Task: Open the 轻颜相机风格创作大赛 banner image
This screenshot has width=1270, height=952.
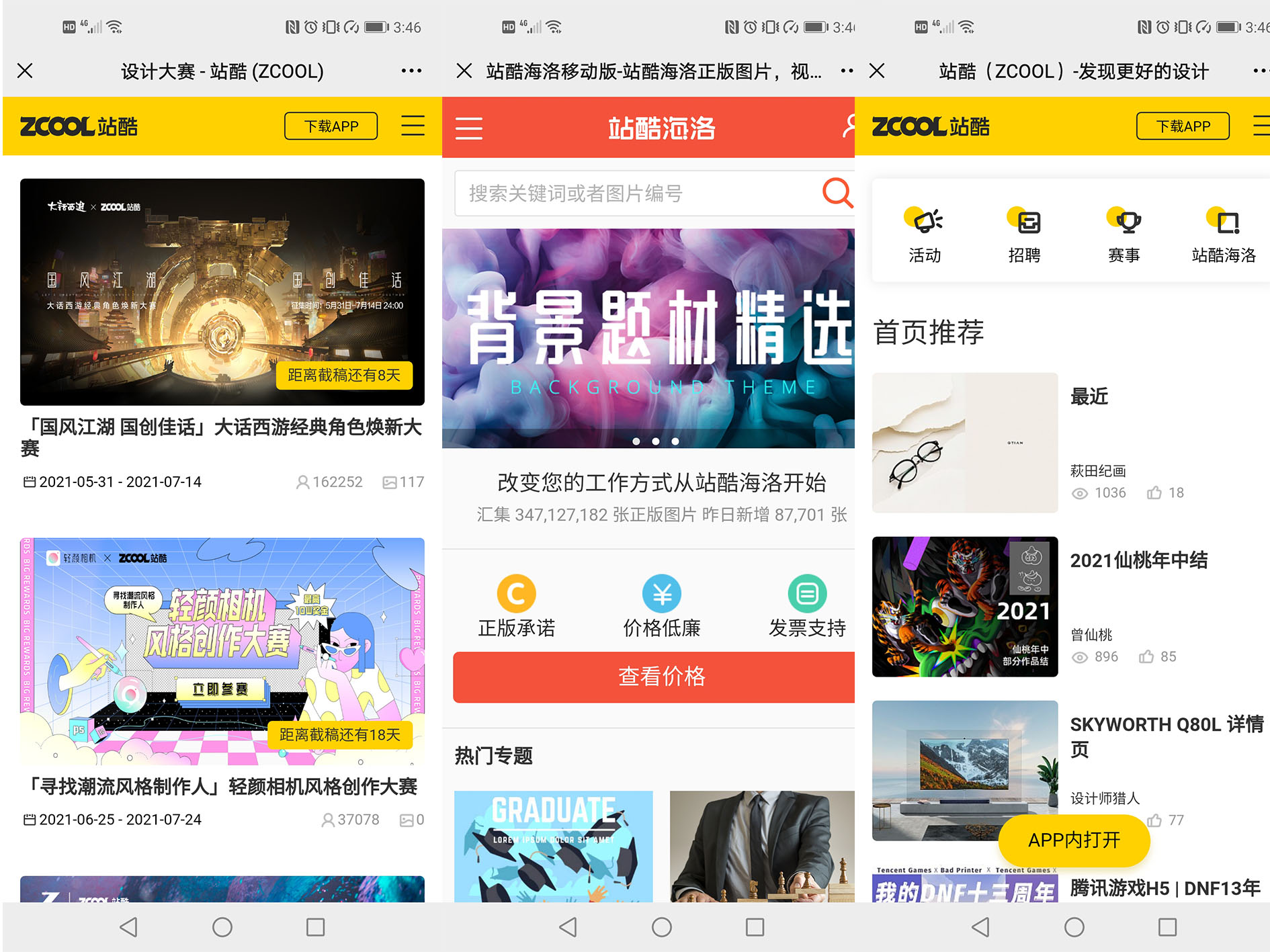Action: (x=222, y=651)
